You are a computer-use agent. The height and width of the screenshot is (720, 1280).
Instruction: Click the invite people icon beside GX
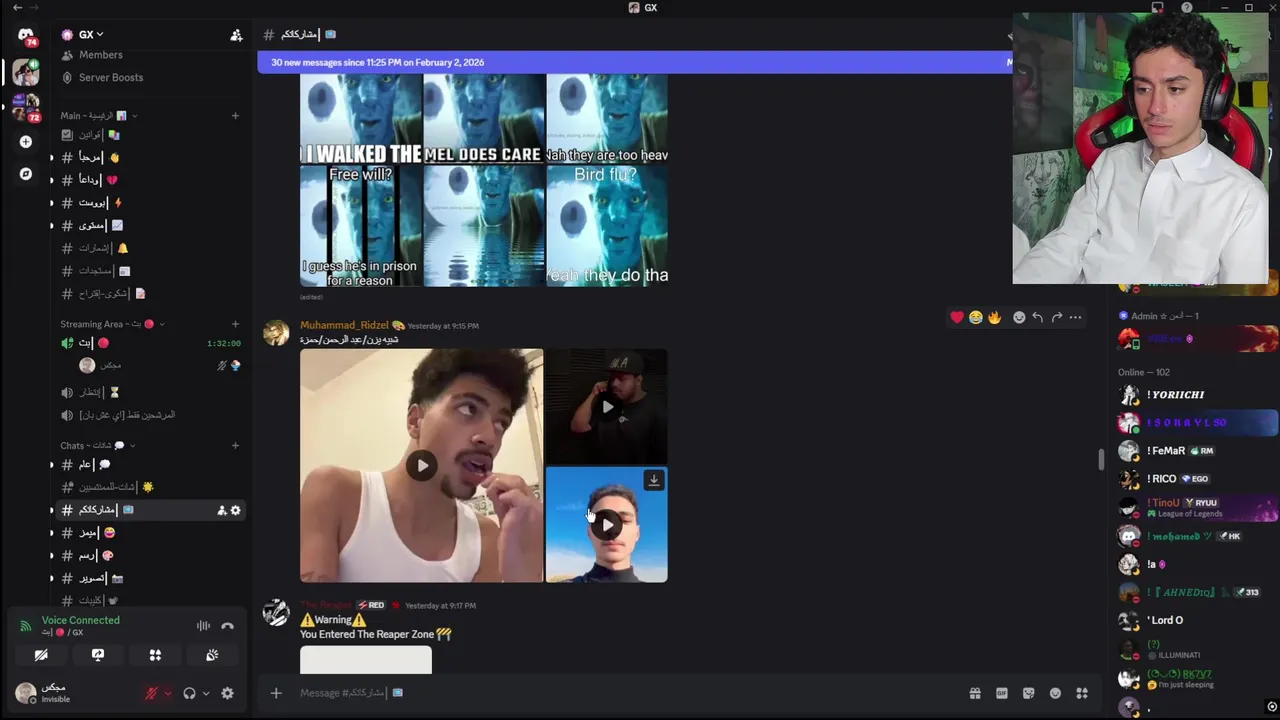click(x=236, y=35)
